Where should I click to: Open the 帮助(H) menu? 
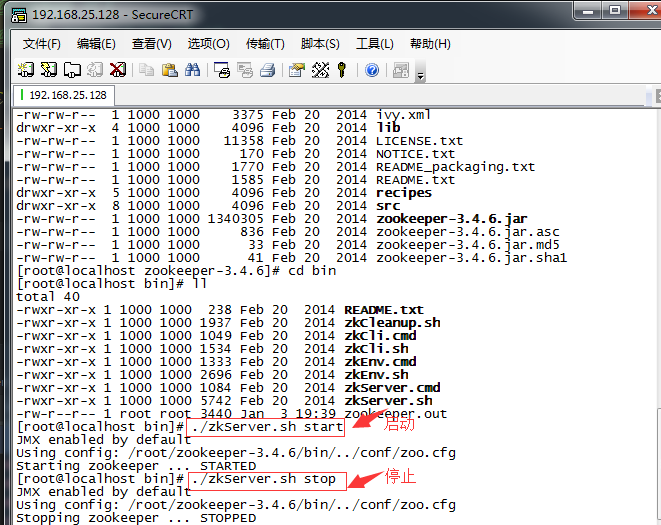430,43
